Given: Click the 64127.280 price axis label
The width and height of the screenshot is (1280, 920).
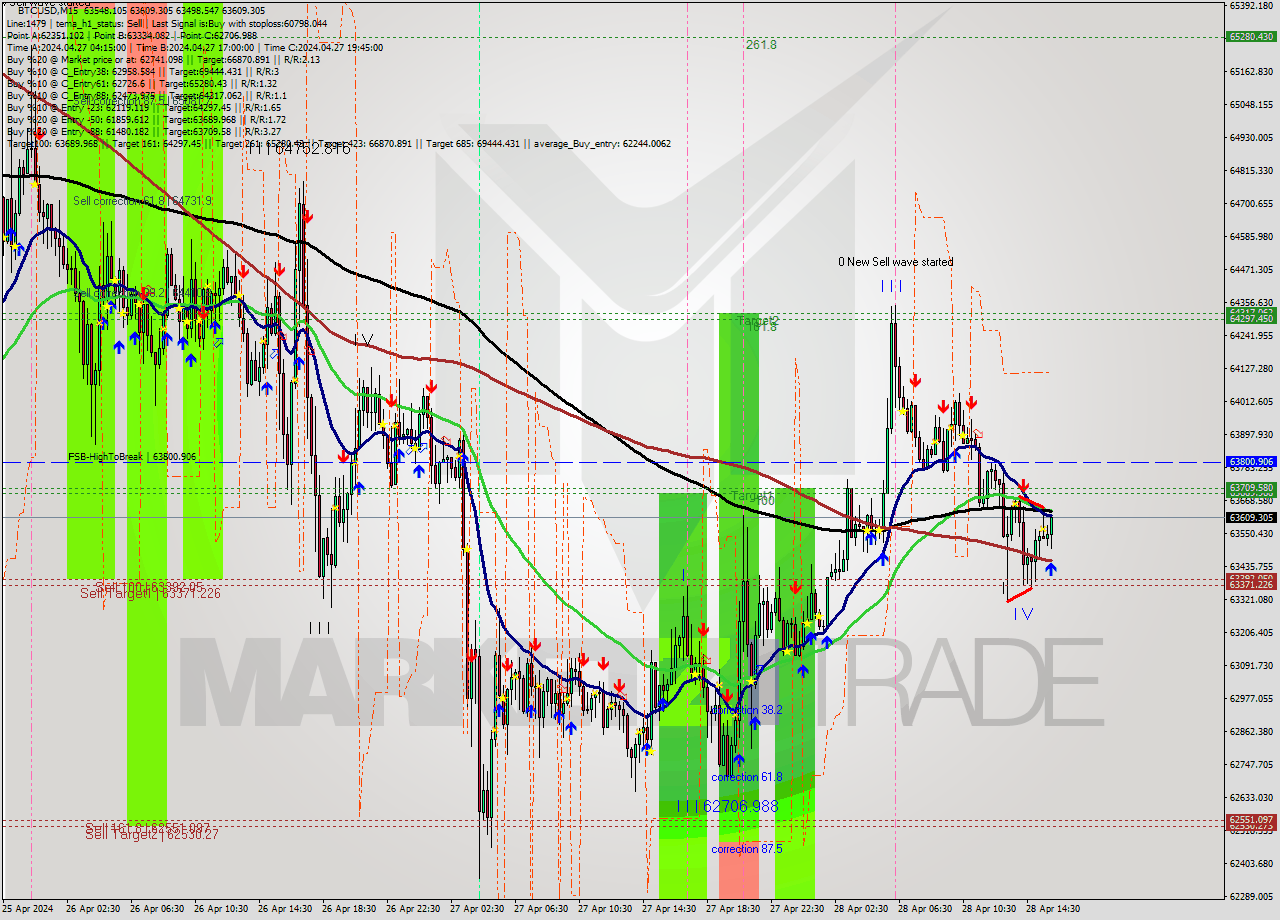Looking at the screenshot, I should (x=1250, y=368).
